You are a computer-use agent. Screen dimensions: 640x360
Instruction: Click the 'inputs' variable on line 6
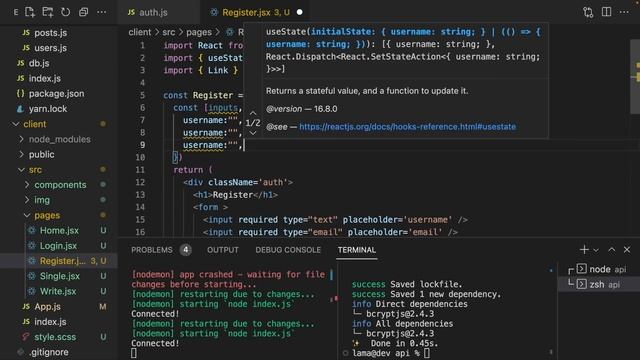(x=223, y=108)
